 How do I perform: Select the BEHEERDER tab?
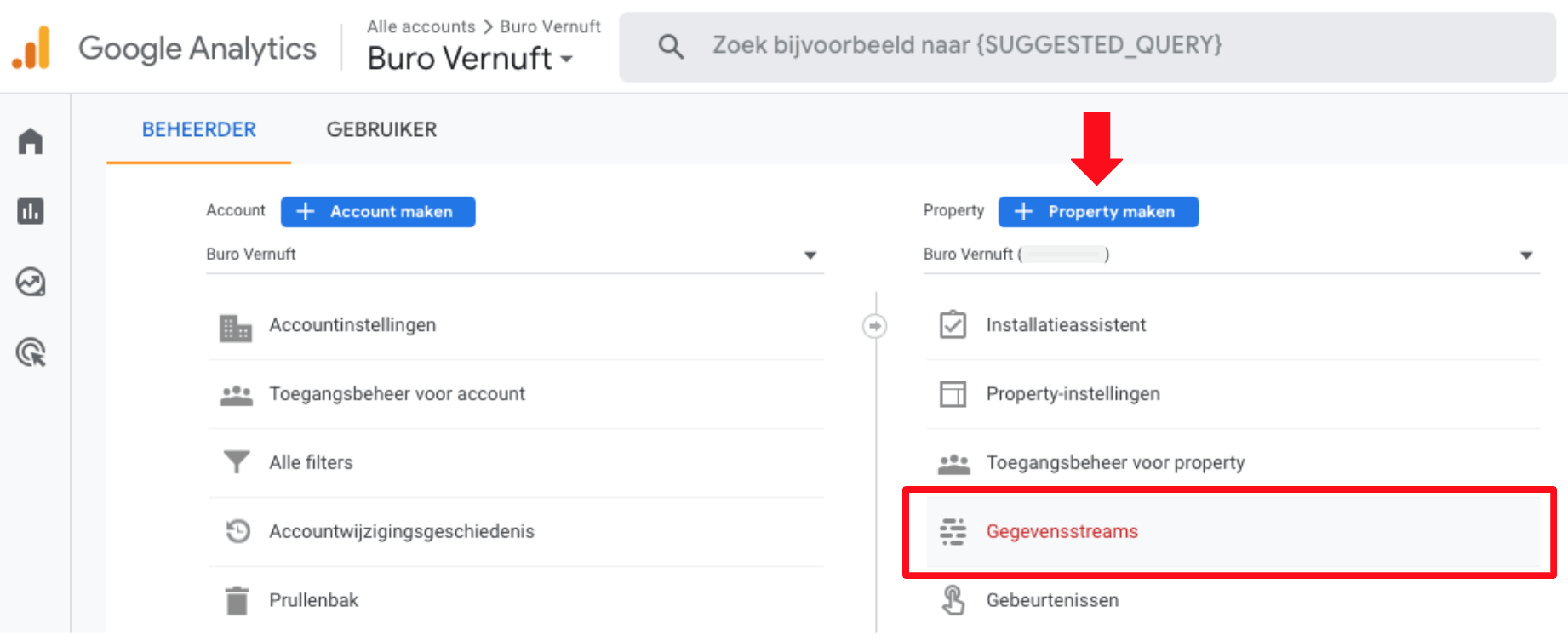pyautogui.click(x=198, y=129)
